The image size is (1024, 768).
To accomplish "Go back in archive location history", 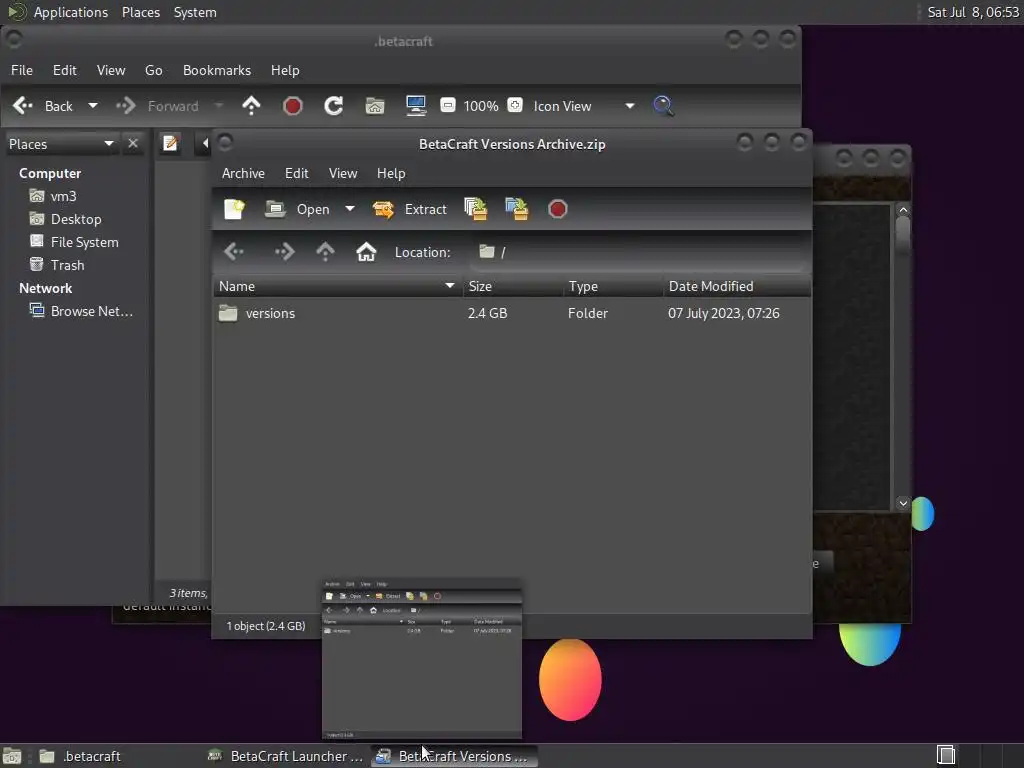I will pyautogui.click(x=234, y=251).
